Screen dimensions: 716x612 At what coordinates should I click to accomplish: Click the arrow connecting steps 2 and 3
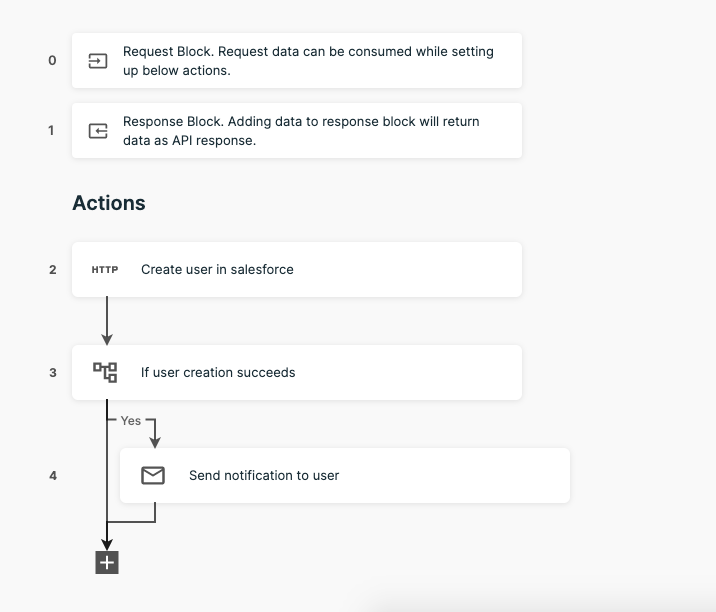(107, 320)
